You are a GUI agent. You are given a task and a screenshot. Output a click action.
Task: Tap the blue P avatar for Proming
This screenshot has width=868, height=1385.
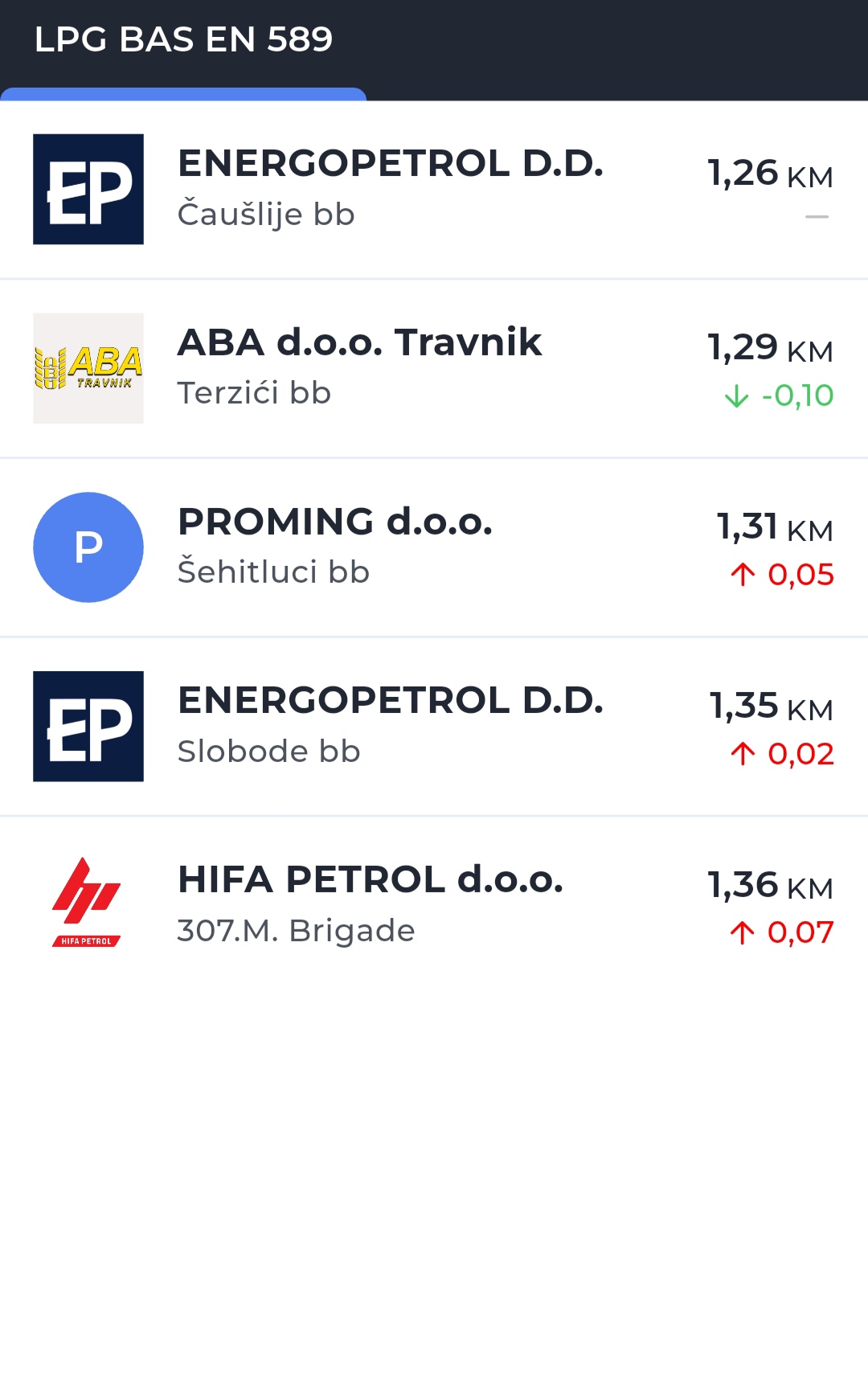88,547
